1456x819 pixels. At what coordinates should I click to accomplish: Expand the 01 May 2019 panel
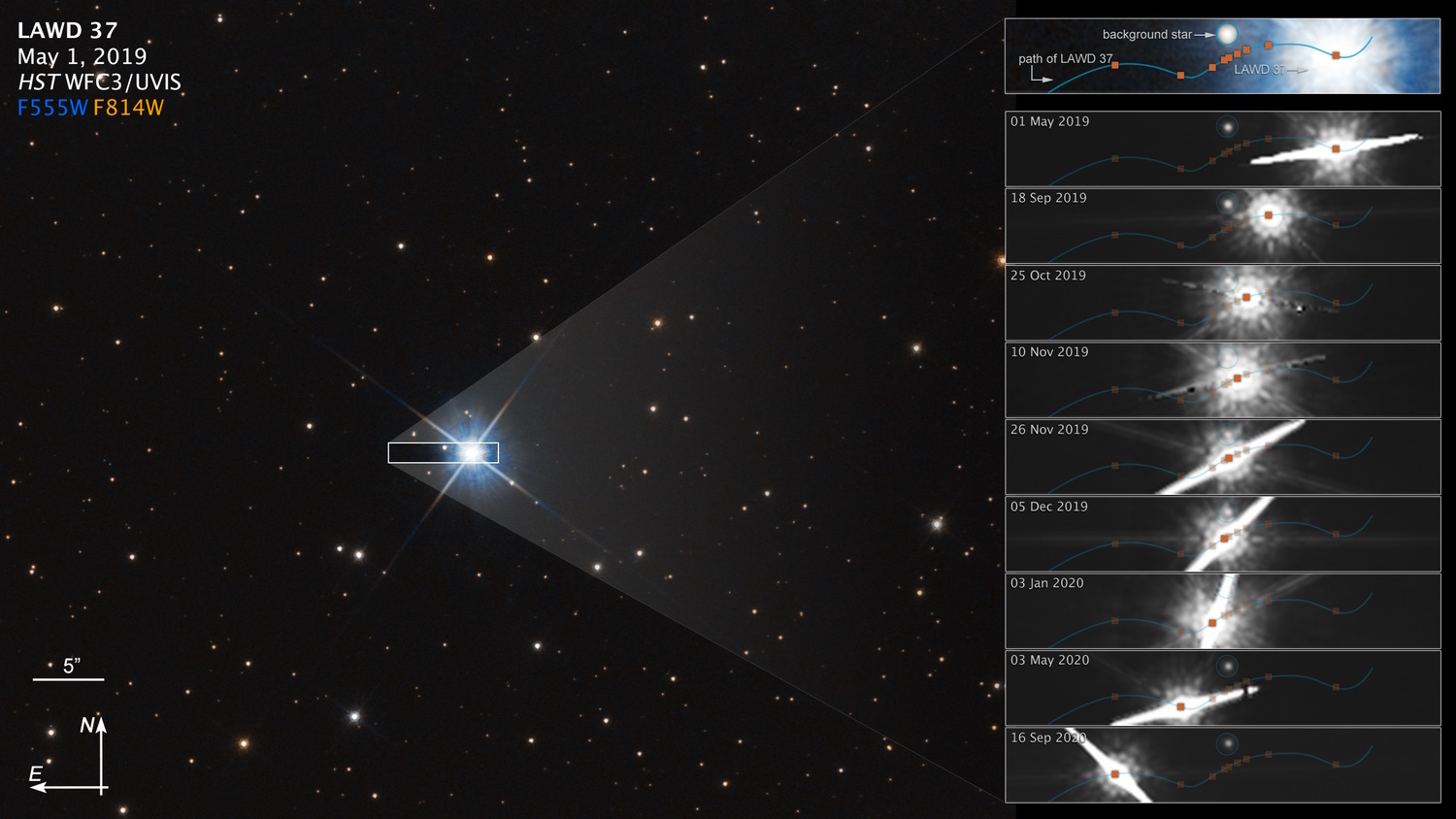(x=1050, y=121)
